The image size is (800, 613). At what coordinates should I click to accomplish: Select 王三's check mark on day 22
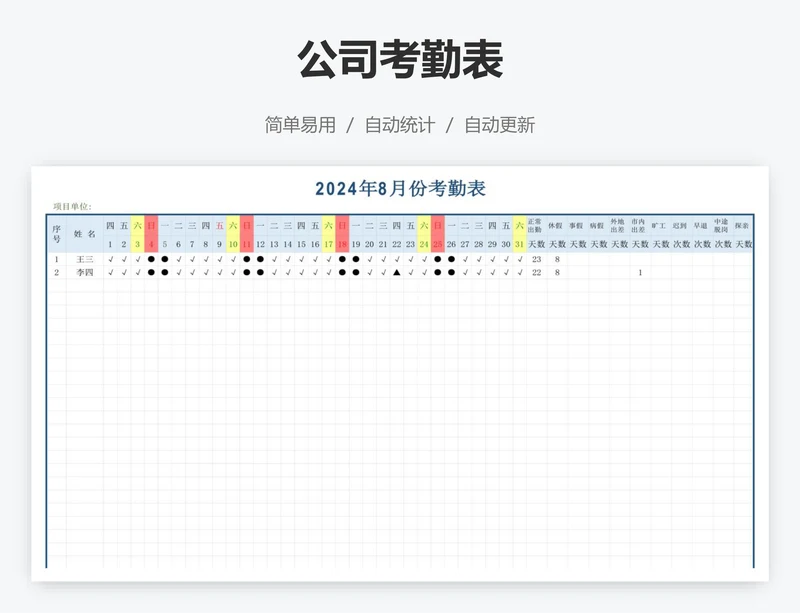[x=397, y=259]
